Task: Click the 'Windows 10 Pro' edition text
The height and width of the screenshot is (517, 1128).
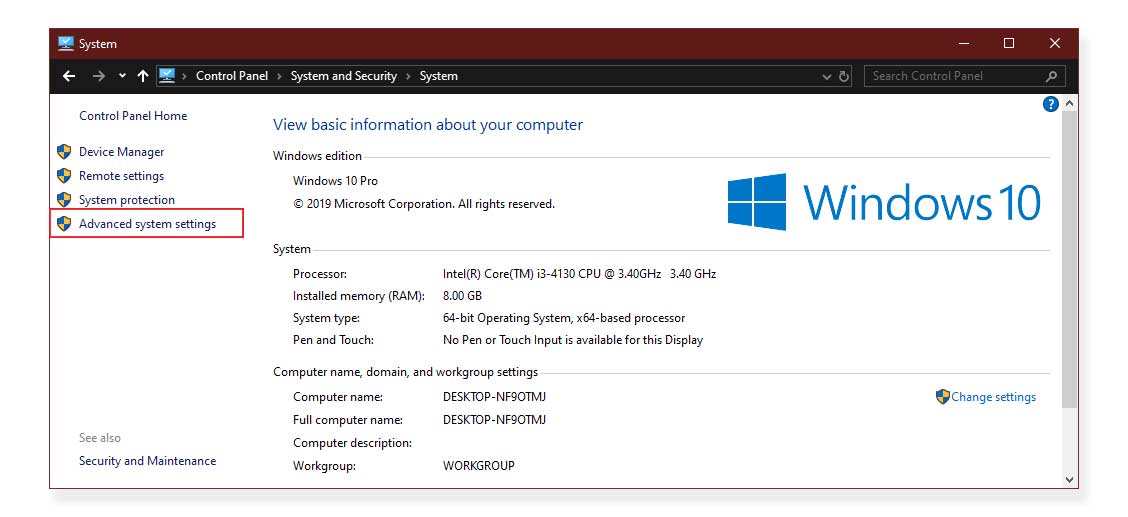Action: pyautogui.click(x=335, y=180)
